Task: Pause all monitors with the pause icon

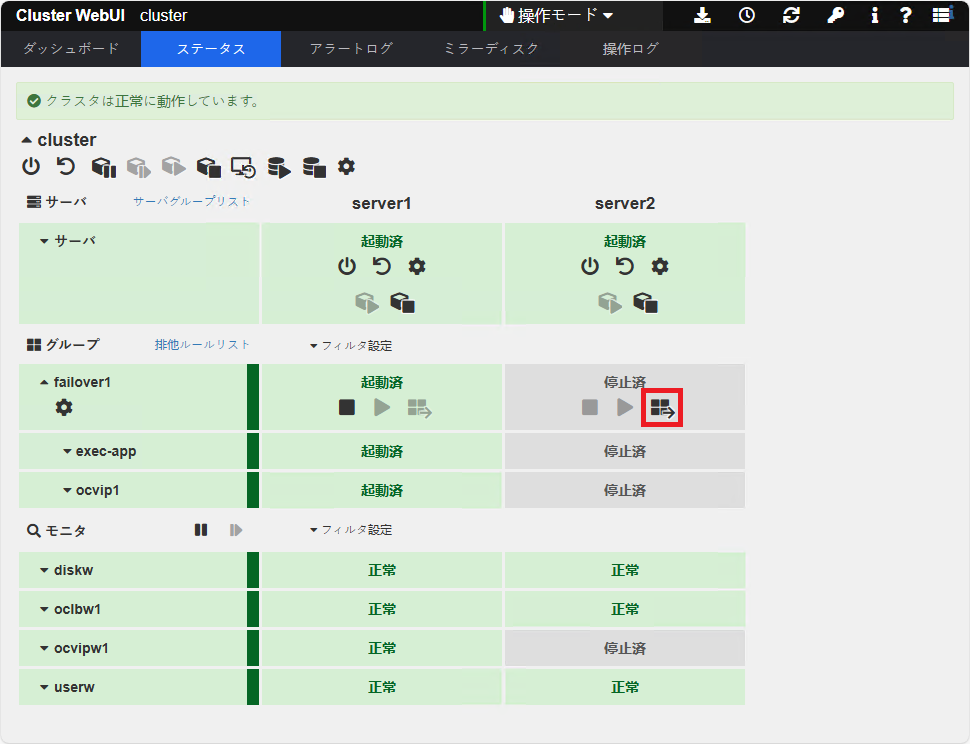Action: [201, 529]
